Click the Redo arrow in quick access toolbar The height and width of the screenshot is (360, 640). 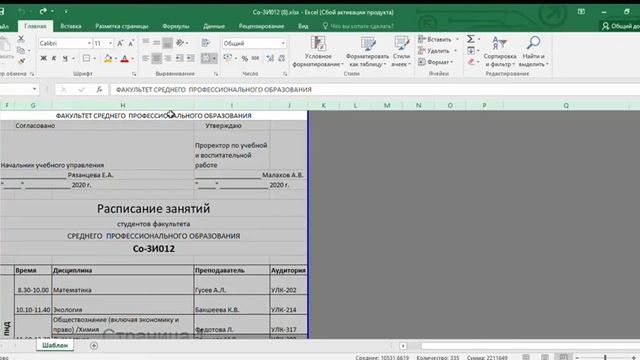tap(43, 11)
